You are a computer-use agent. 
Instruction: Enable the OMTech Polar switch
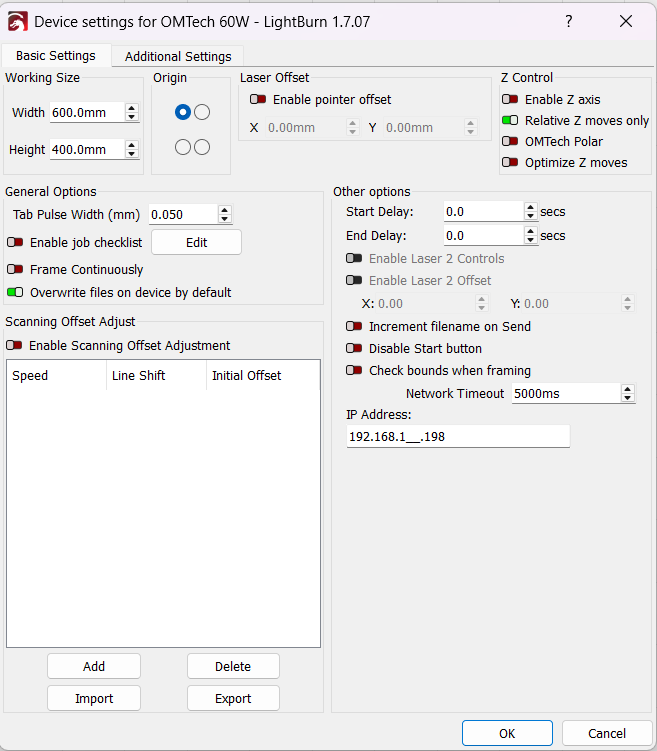(510, 141)
